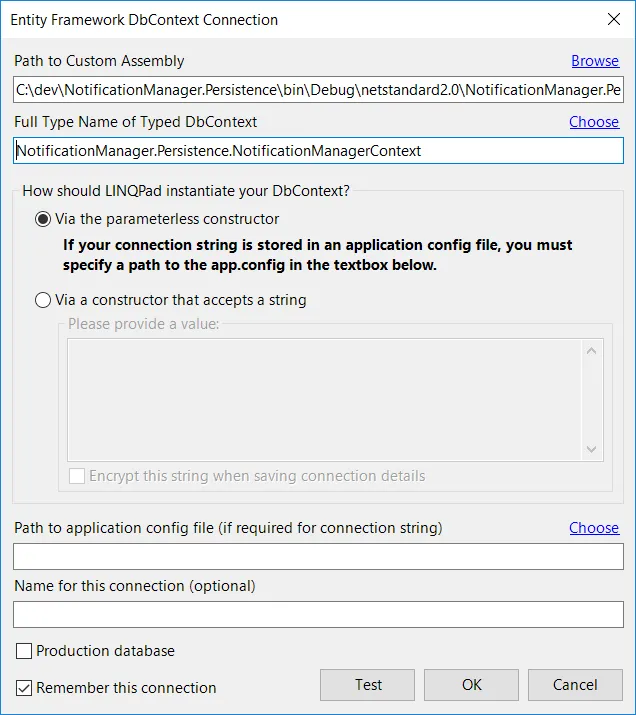Image resolution: width=636 pixels, height=715 pixels.
Task: Click scroll up arrow in value box
Action: pyautogui.click(x=591, y=351)
